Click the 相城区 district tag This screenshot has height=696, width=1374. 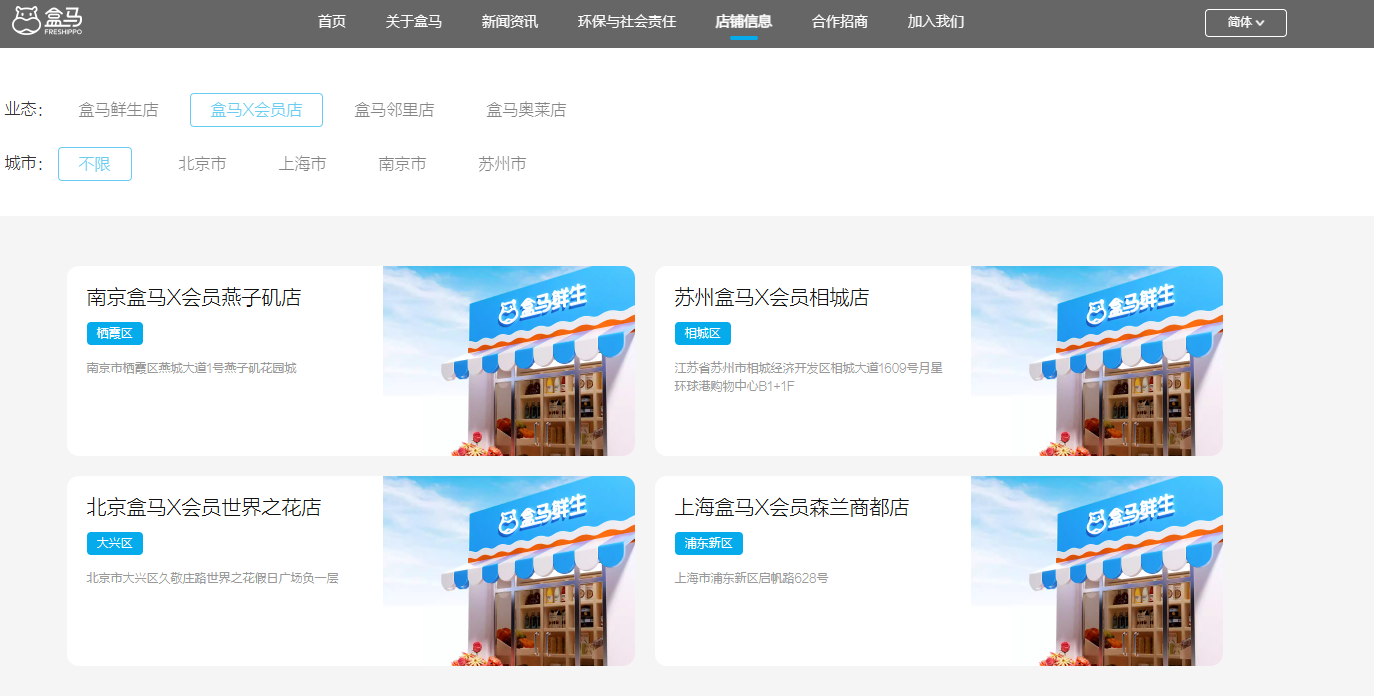point(703,333)
